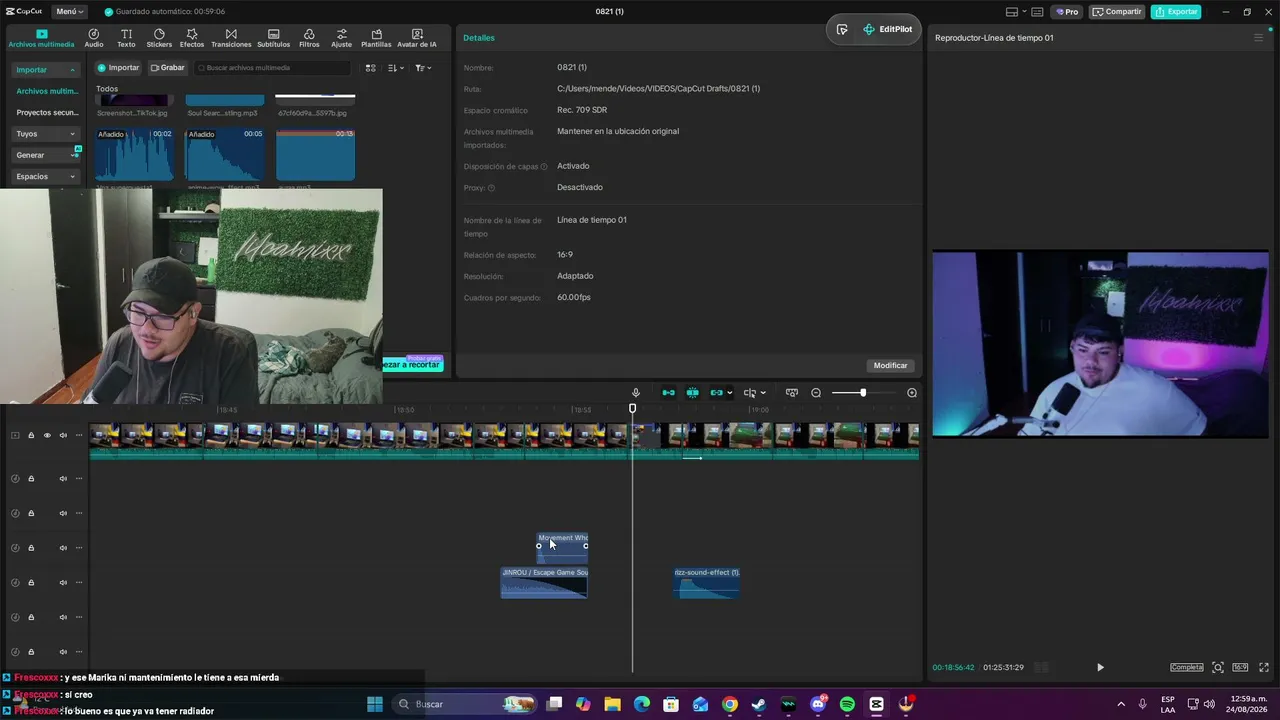Screen dimensions: 1280x720
Task: Click the Compartir button
Action: [x=1117, y=12]
